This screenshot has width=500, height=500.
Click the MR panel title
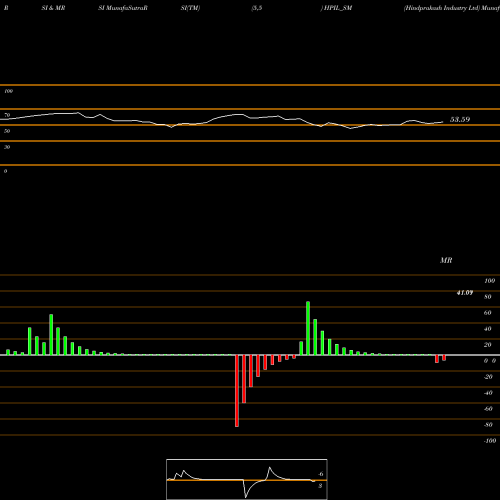446,260
